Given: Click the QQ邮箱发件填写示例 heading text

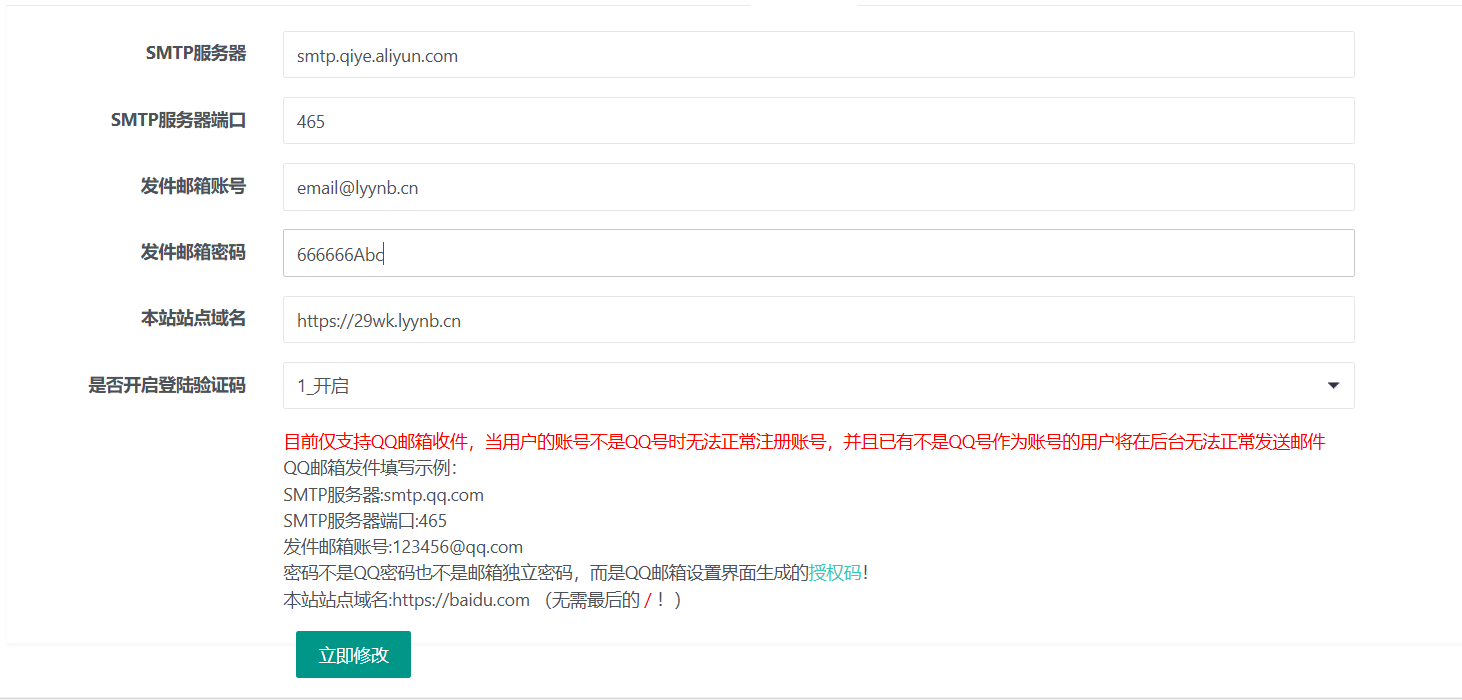Looking at the screenshot, I should [370, 468].
